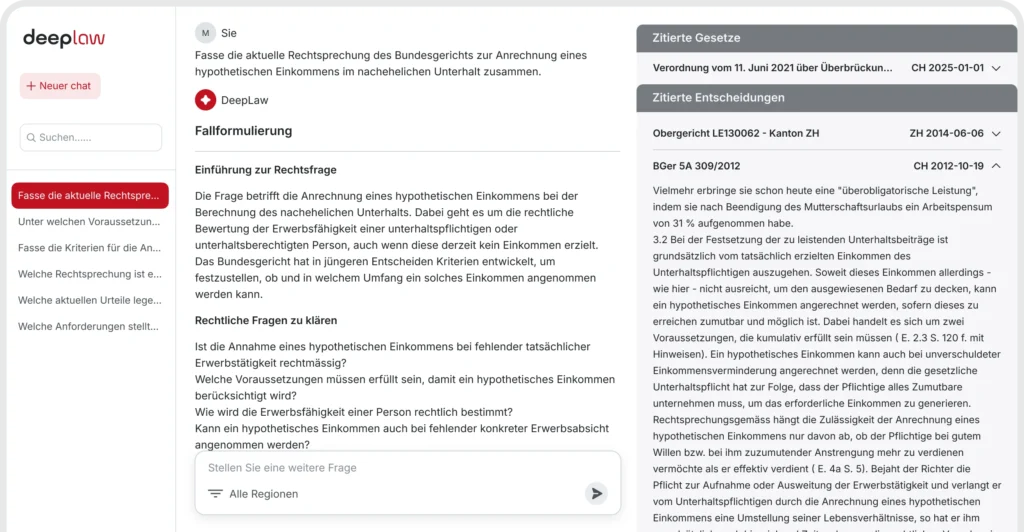
Task: Click the user avatar labeled M
Action: pyautogui.click(x=205, y=33)
